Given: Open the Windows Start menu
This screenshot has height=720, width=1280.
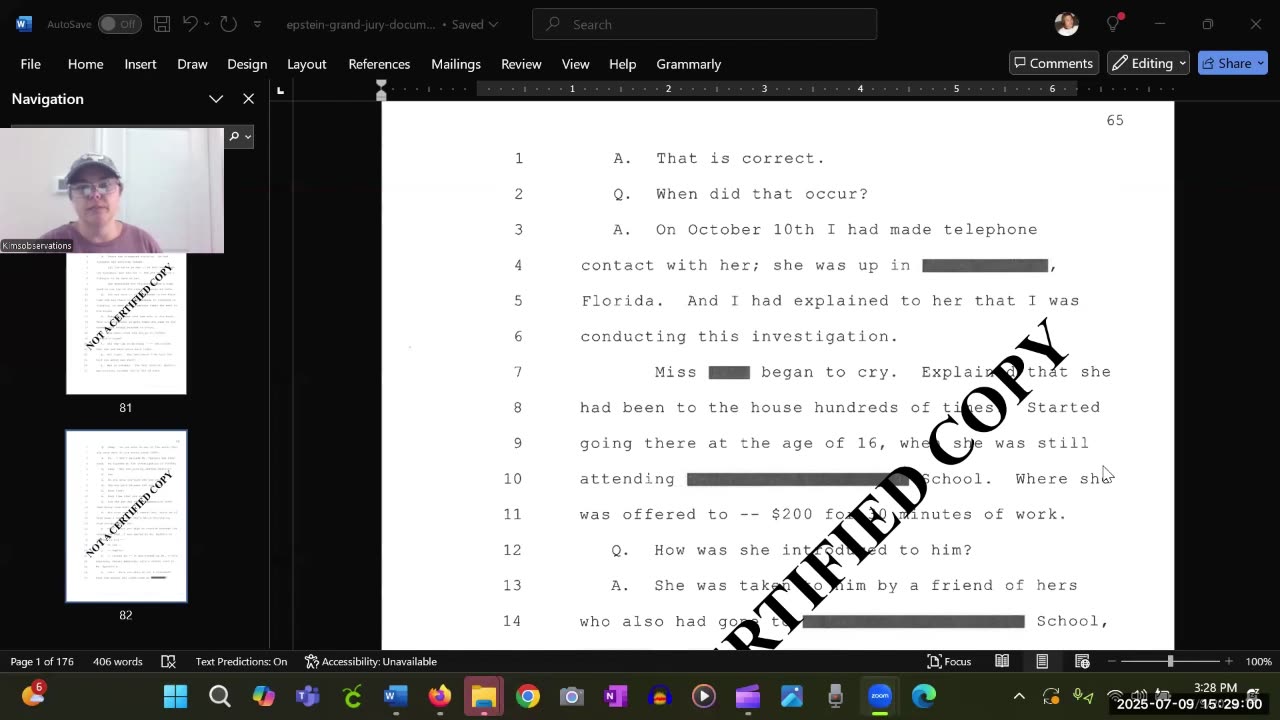Looking at the screenshot, I should [175, 696].
